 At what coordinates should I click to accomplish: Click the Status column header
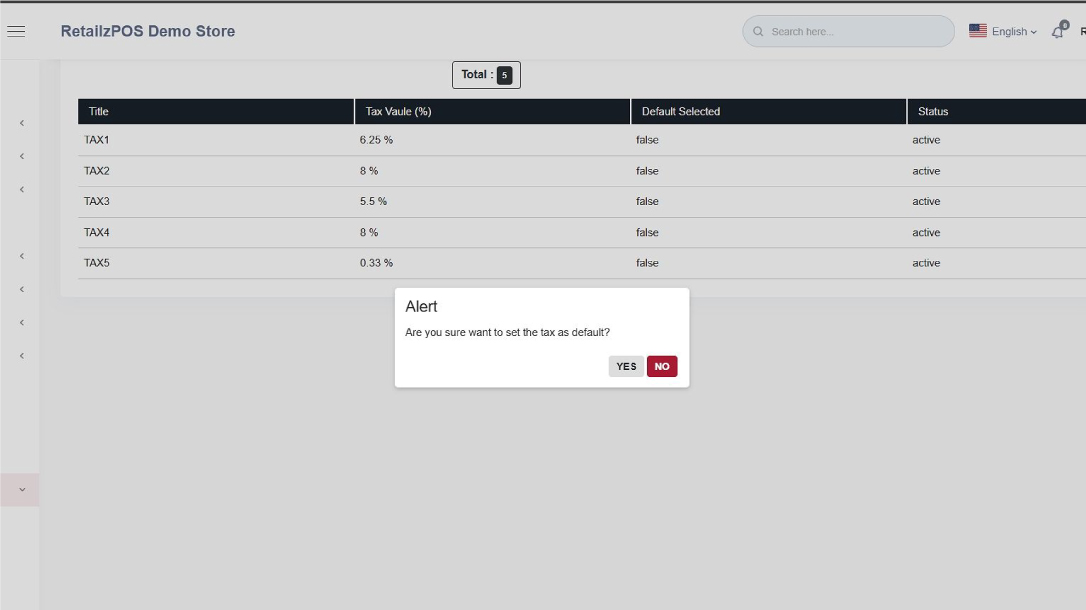coord(932,111)
